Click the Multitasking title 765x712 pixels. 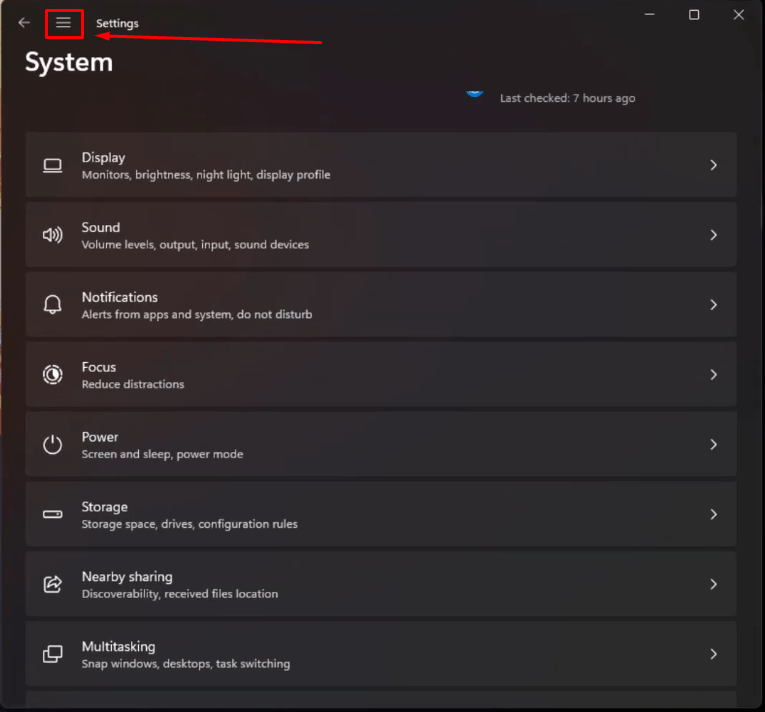(x=118, y=647)
